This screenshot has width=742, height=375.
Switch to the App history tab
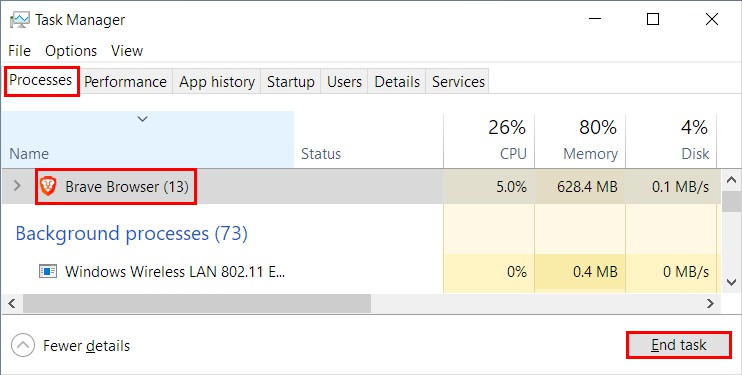coord(217,81)
